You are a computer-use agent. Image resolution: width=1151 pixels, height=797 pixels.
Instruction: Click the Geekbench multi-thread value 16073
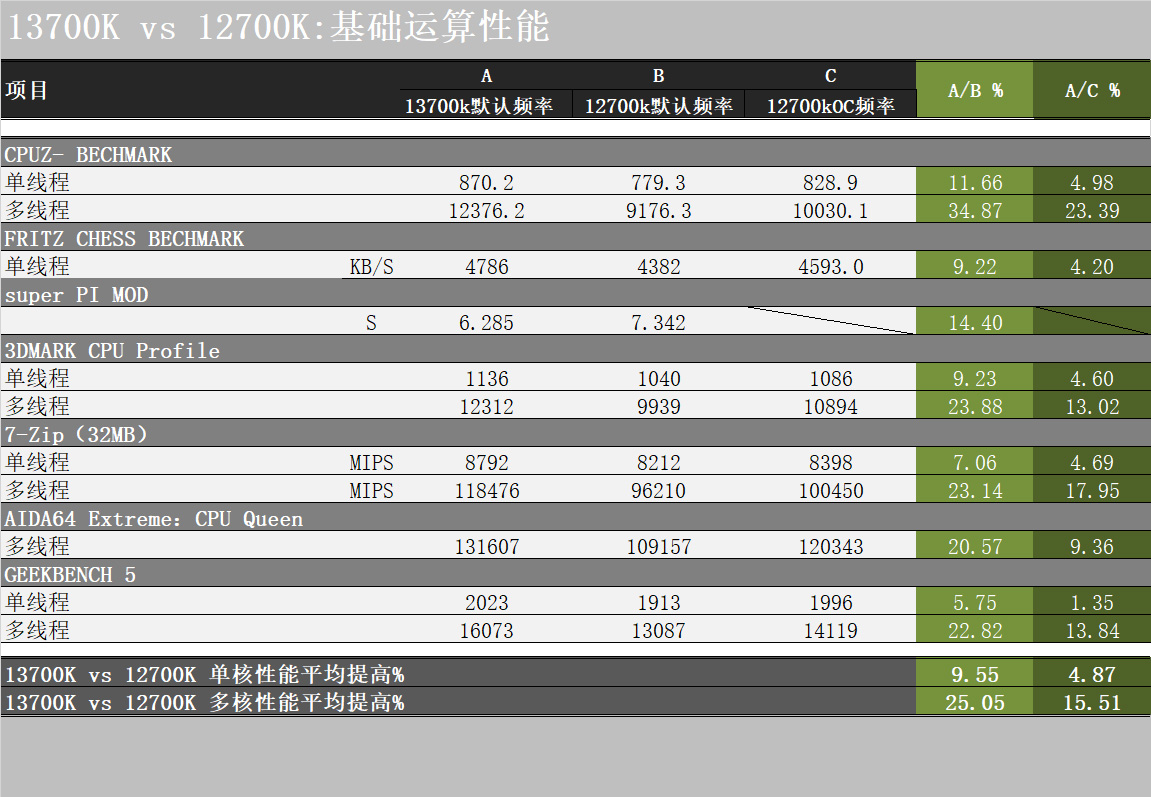486,630
